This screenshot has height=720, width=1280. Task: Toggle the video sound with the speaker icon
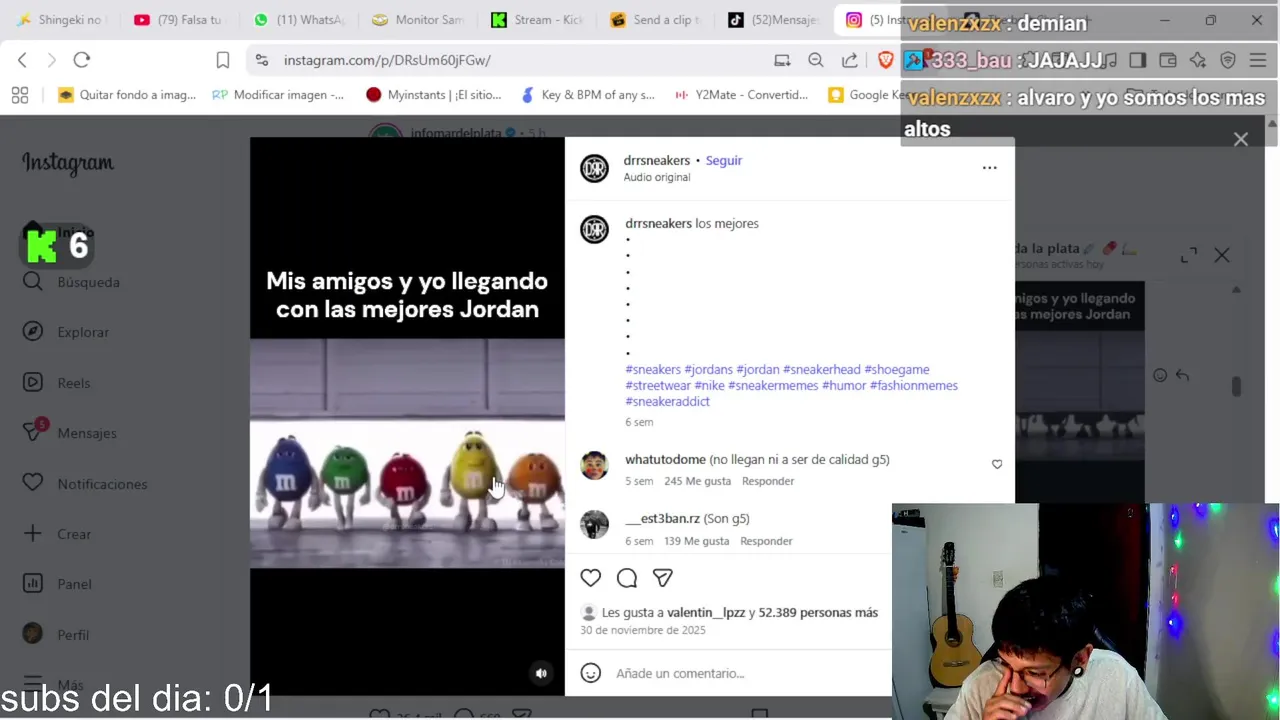point(541,673)
